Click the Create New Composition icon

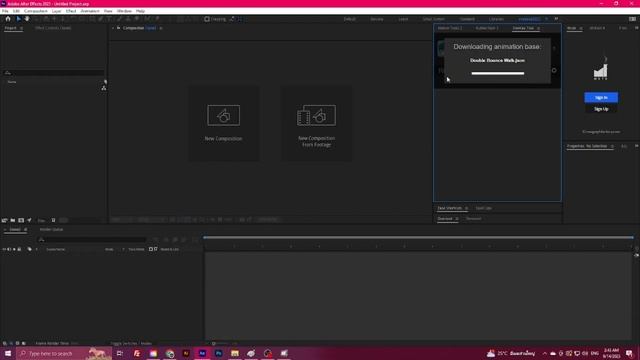pyautogui.click(x=21, y=220)
